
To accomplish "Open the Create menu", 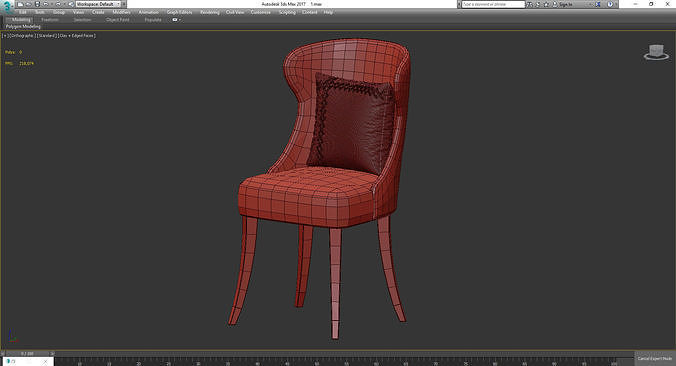I will tap(98, 13).
